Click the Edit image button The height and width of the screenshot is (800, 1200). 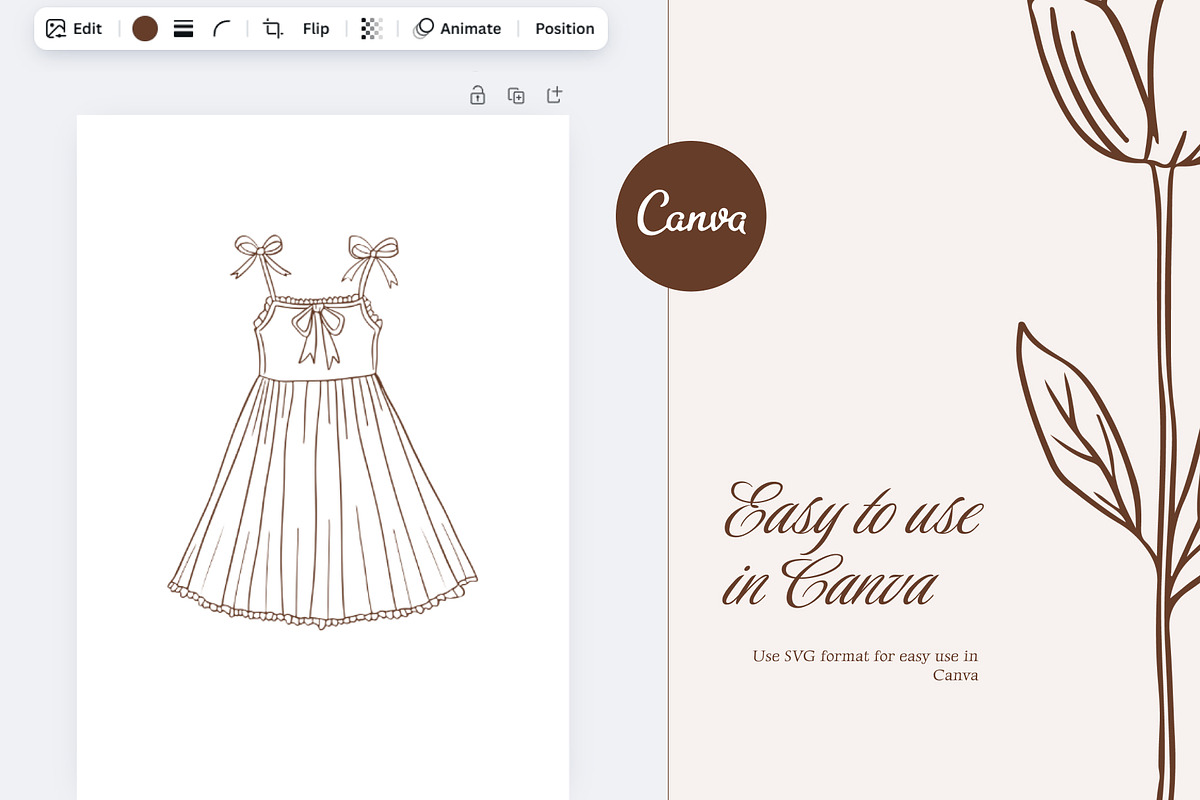[x=74, y=29]
